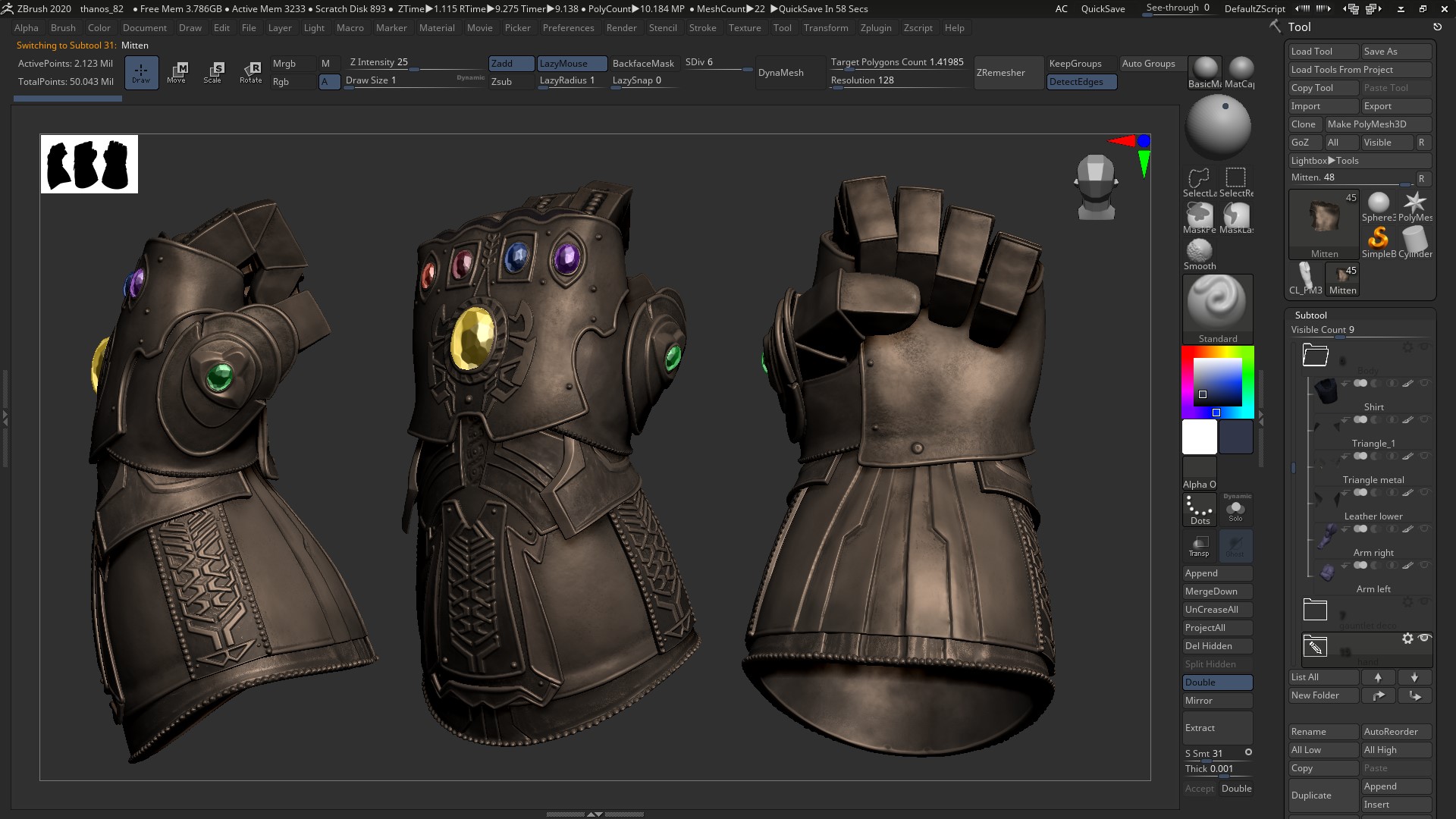Image resolution: width=1456 pixels, height=819 pixels.
Task: Click the MergeDown button
Action: (1217, 591)
